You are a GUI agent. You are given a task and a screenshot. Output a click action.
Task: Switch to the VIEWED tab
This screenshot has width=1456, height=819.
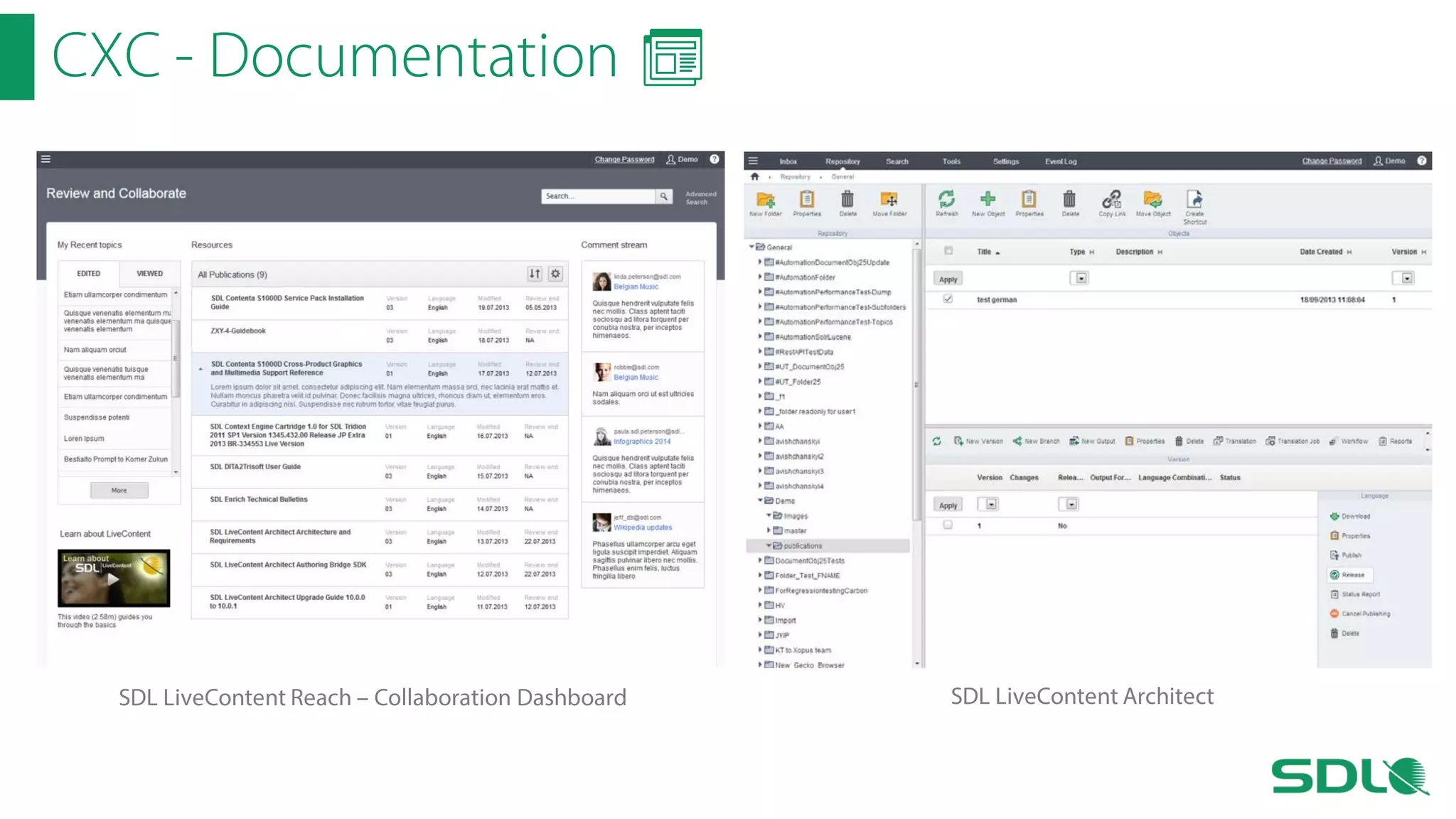149,273
